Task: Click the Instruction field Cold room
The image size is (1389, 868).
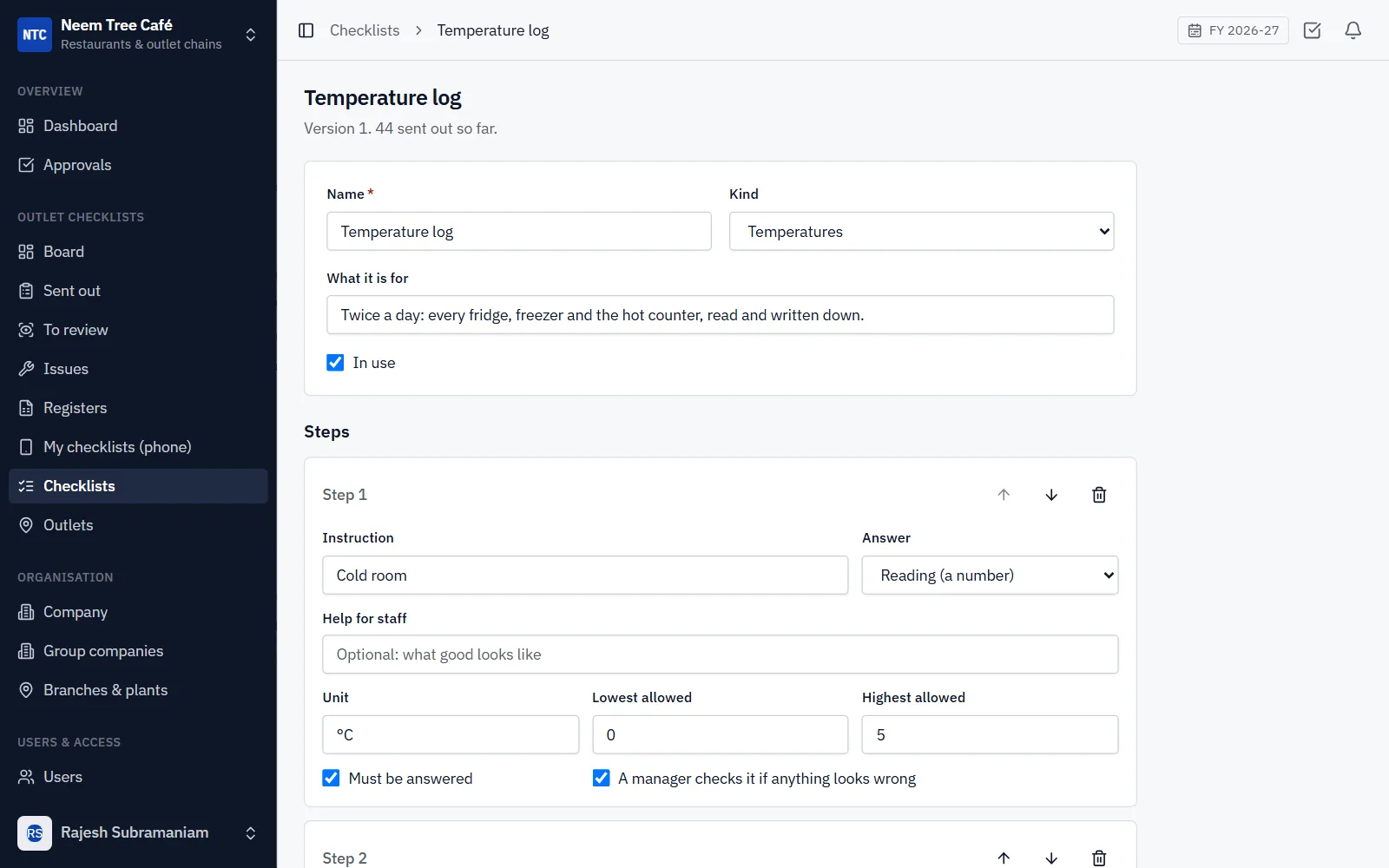Action: [x=585, y=575]
